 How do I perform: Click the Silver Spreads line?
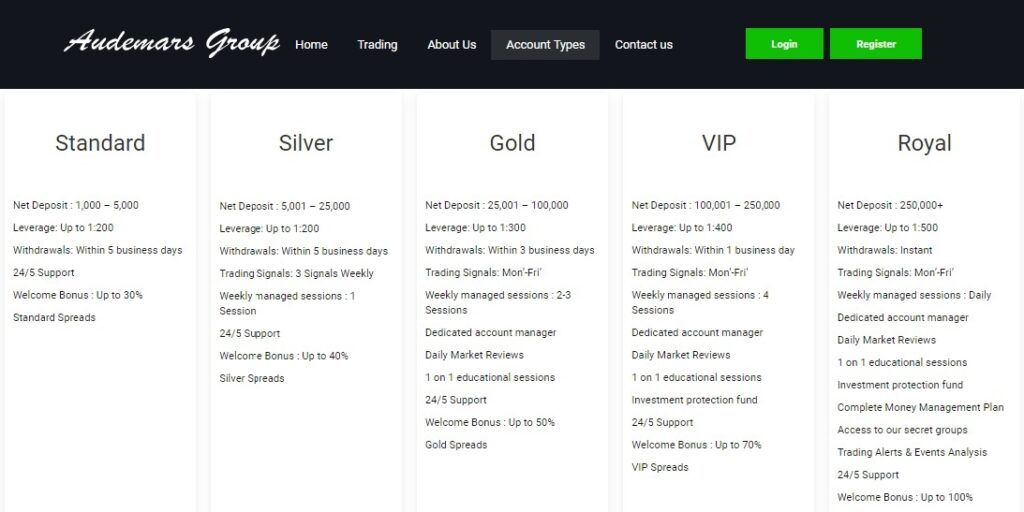coord(252,378)
